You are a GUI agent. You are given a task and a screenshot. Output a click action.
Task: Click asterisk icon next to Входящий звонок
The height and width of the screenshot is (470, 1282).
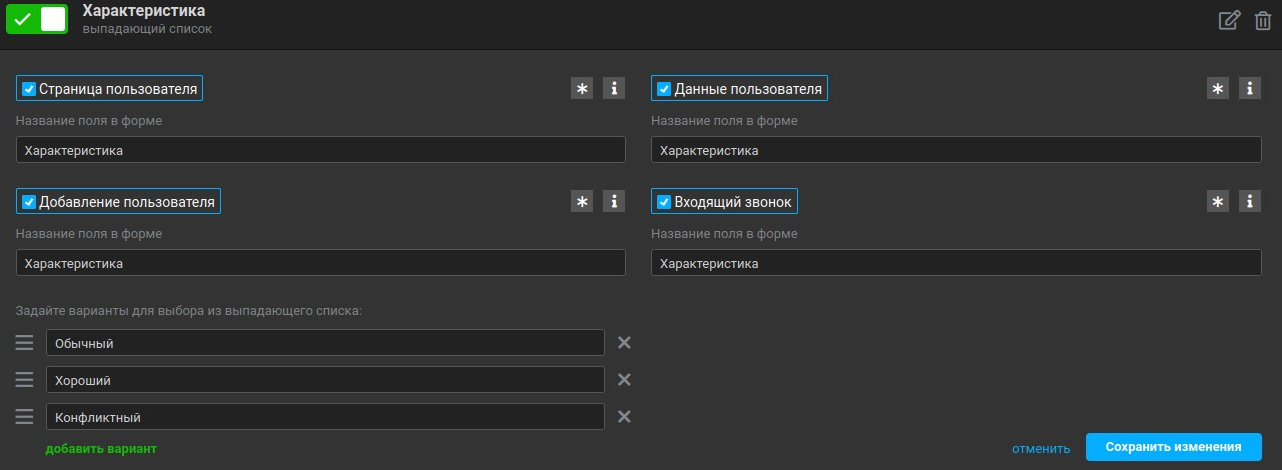1217,202
